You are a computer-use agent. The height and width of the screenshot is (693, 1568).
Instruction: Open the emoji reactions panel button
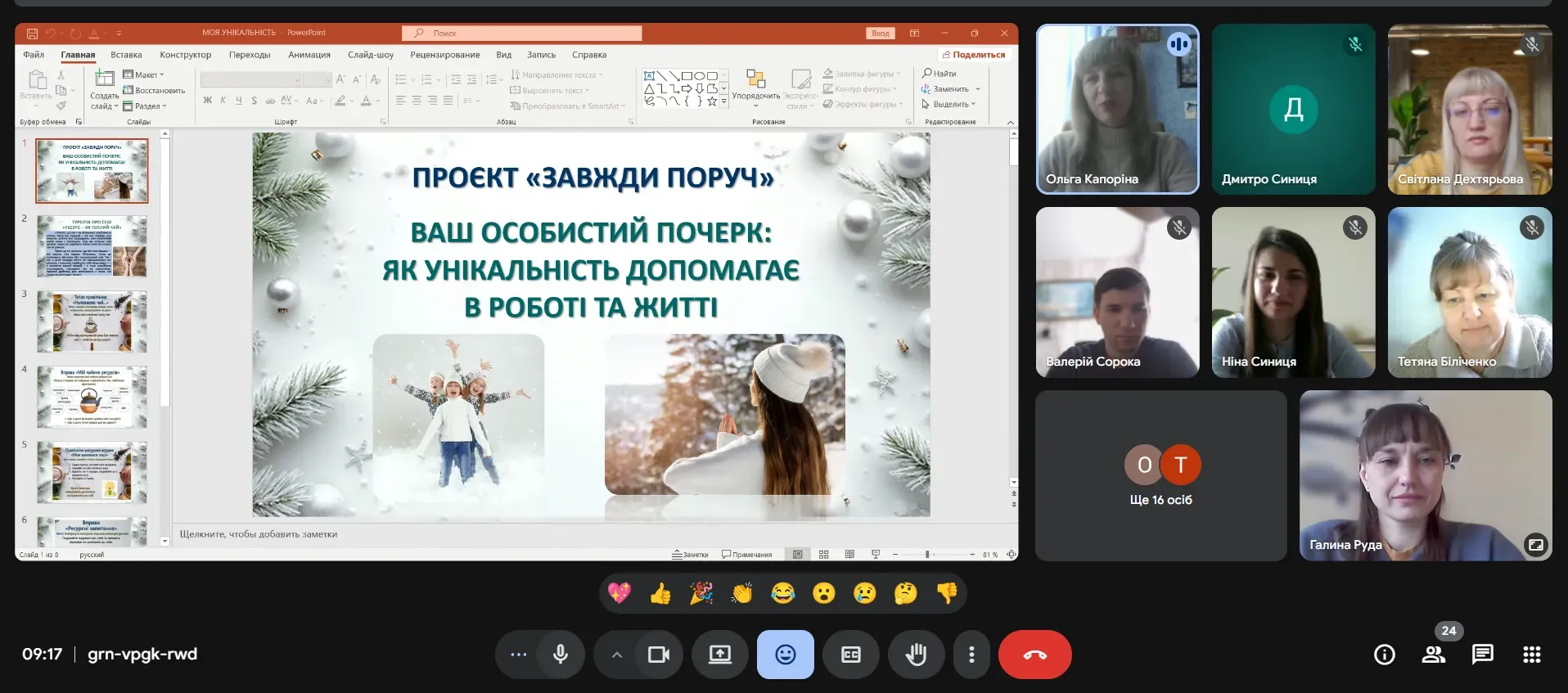785,655
